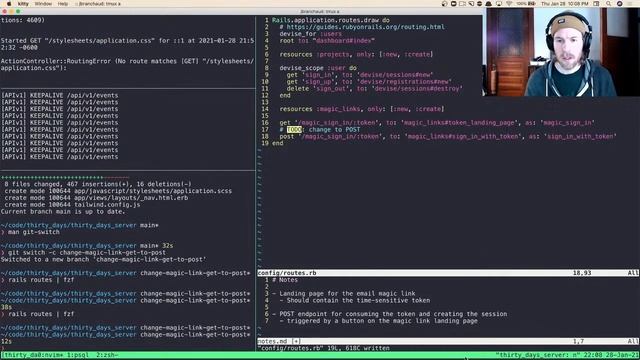The width and height of the screenshot is (640, 360).
Task: Click the battery 100% indicator
Action: [526, 4]
